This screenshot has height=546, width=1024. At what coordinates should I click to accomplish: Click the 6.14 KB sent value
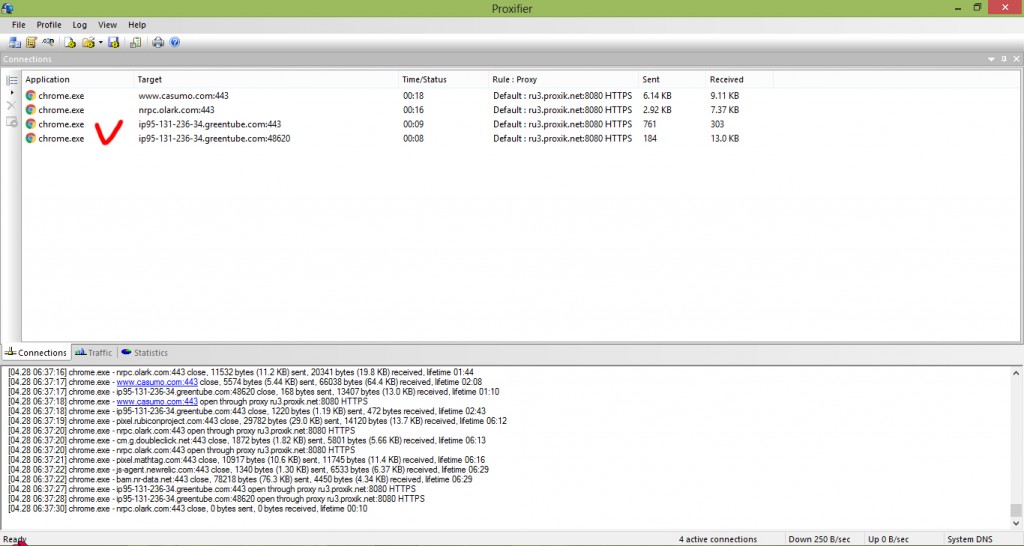click(657, 95)
